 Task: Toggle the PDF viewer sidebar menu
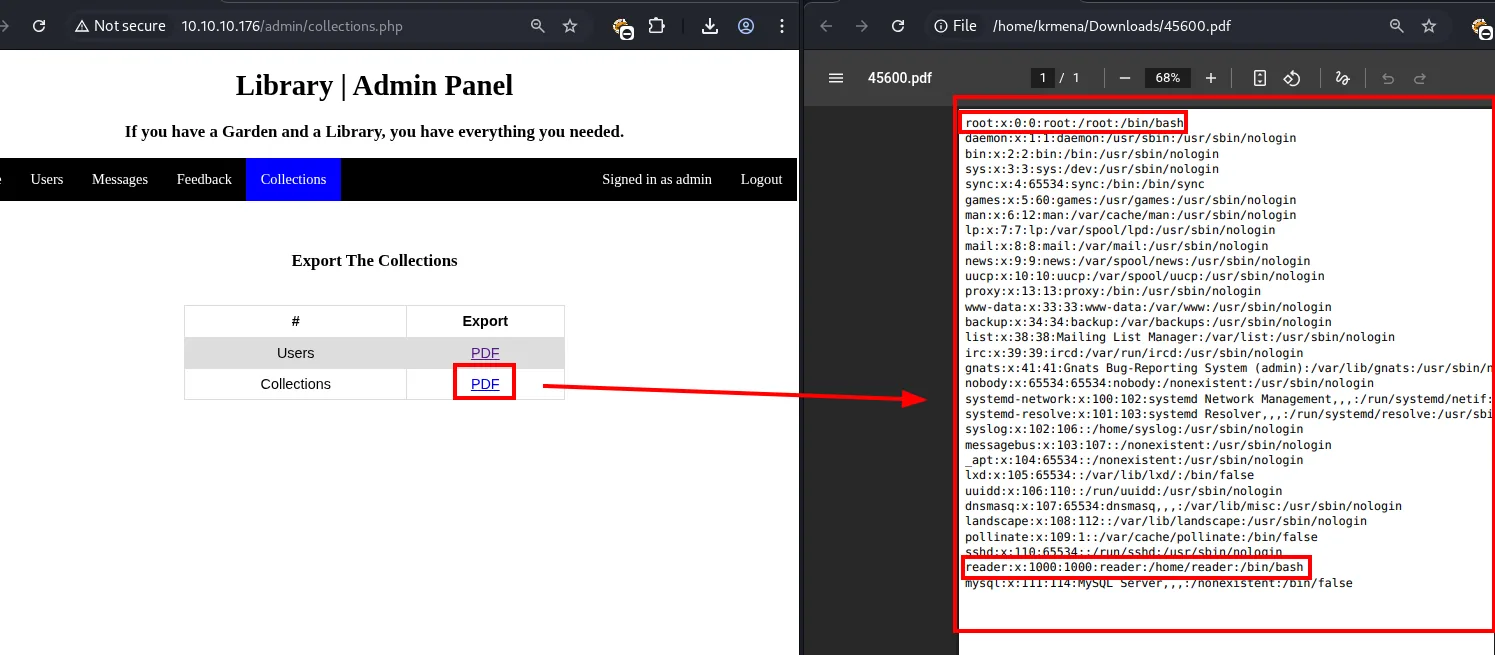[x=836, y=78]
